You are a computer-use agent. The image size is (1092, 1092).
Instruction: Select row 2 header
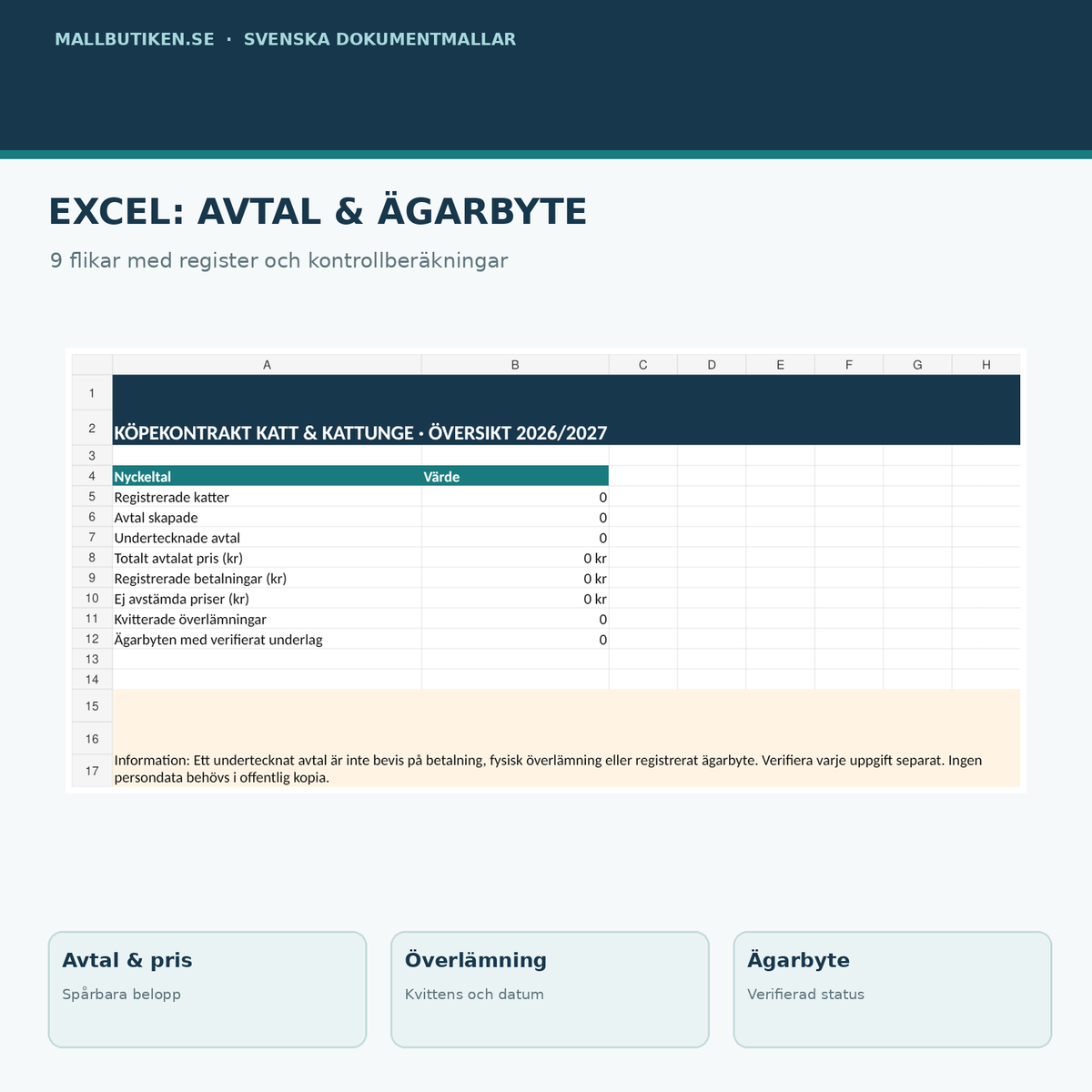pos(92,428)
